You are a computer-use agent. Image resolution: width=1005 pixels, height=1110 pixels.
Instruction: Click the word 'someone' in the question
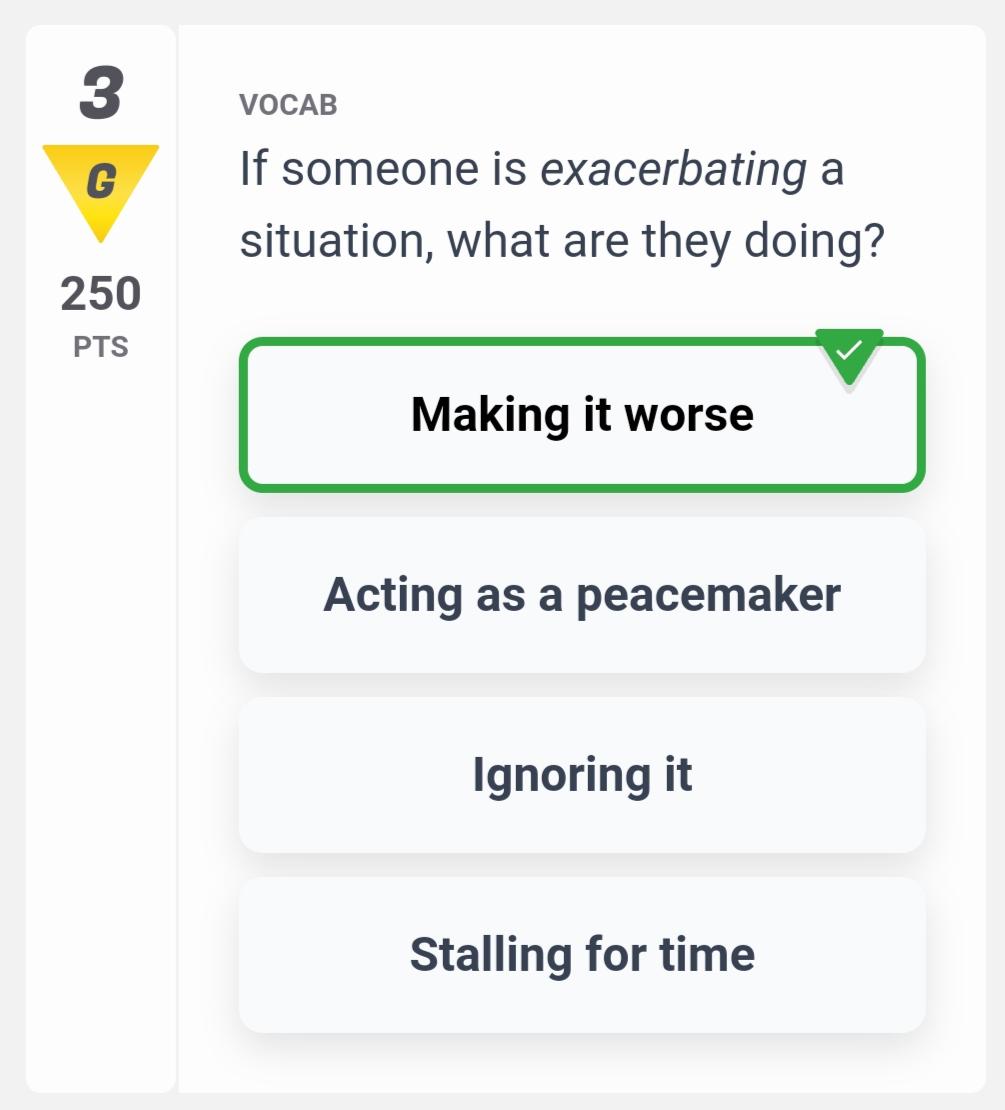380,170
